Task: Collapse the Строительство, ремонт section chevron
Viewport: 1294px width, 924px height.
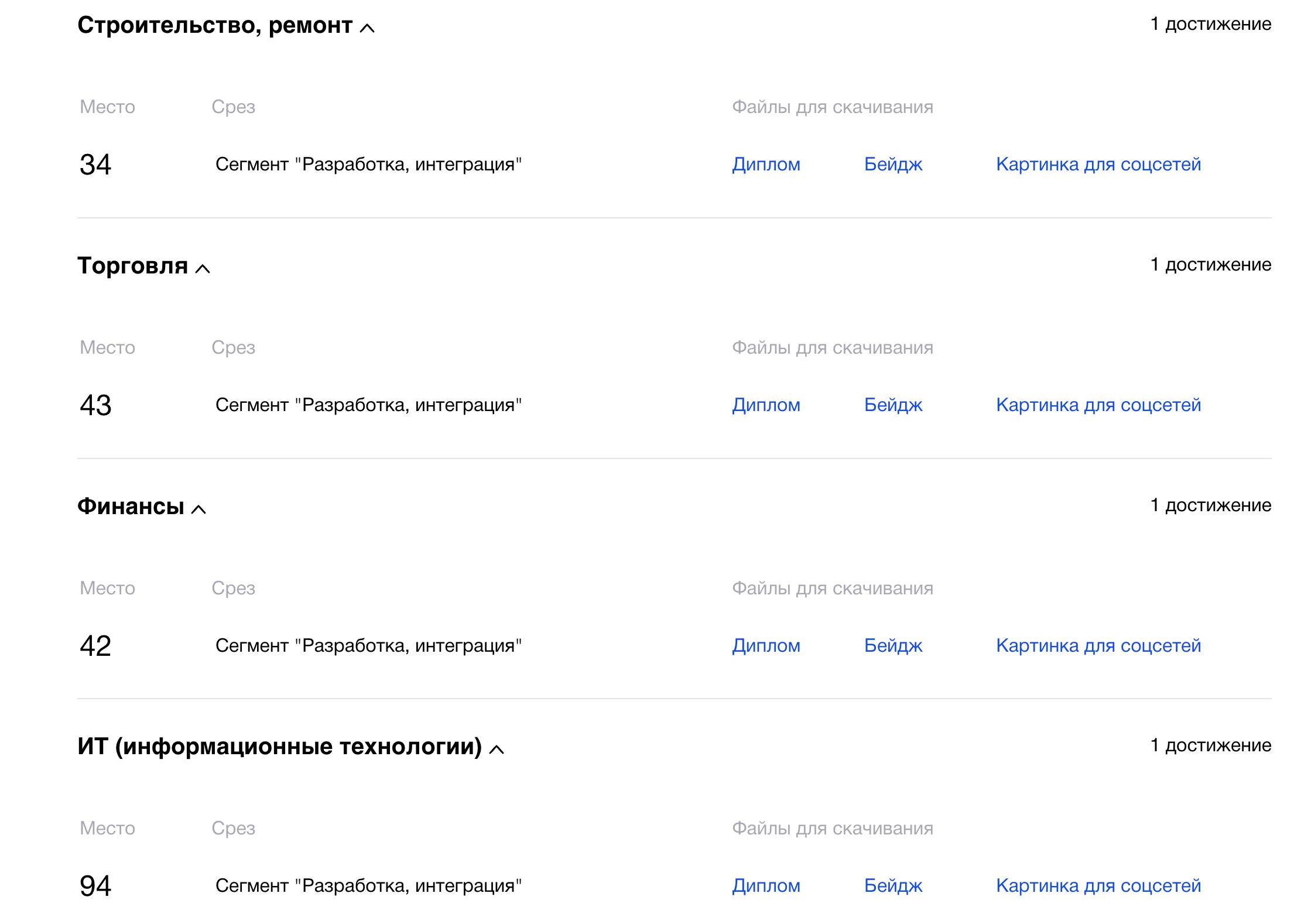Action: tap(367, 28)
